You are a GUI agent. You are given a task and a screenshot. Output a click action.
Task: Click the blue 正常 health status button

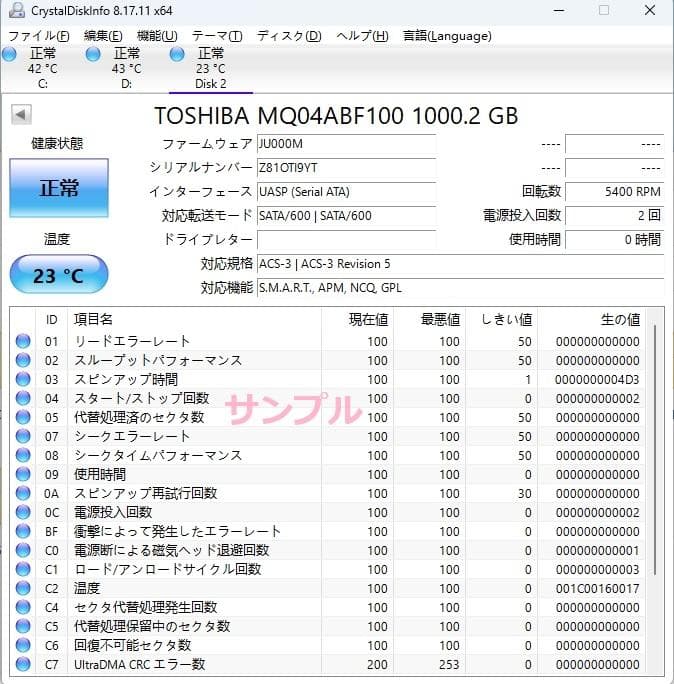click(x=59, y=188)
